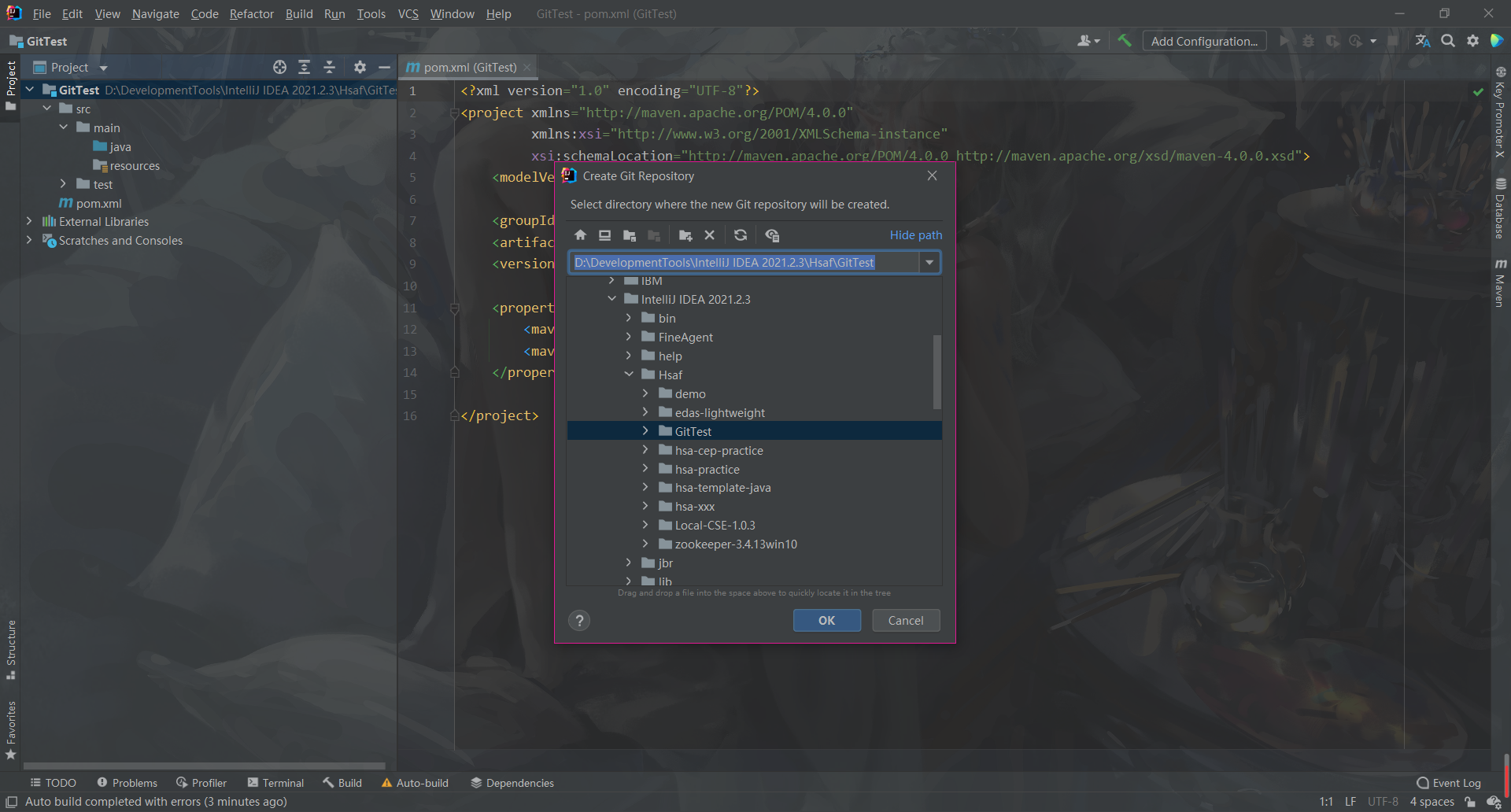Expand the demo folder
Viewport: 1511px width, 812px height.
[x=645, y=393]
